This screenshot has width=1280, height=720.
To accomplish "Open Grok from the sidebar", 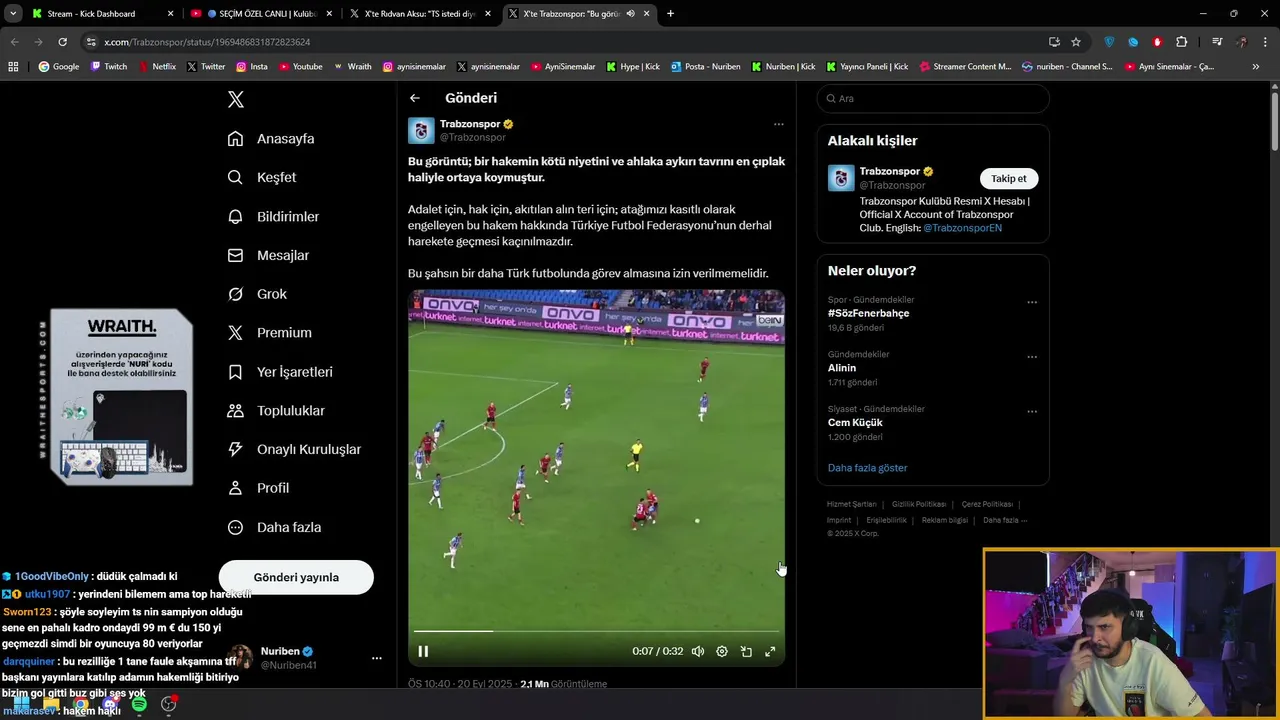I will point(257,294).
